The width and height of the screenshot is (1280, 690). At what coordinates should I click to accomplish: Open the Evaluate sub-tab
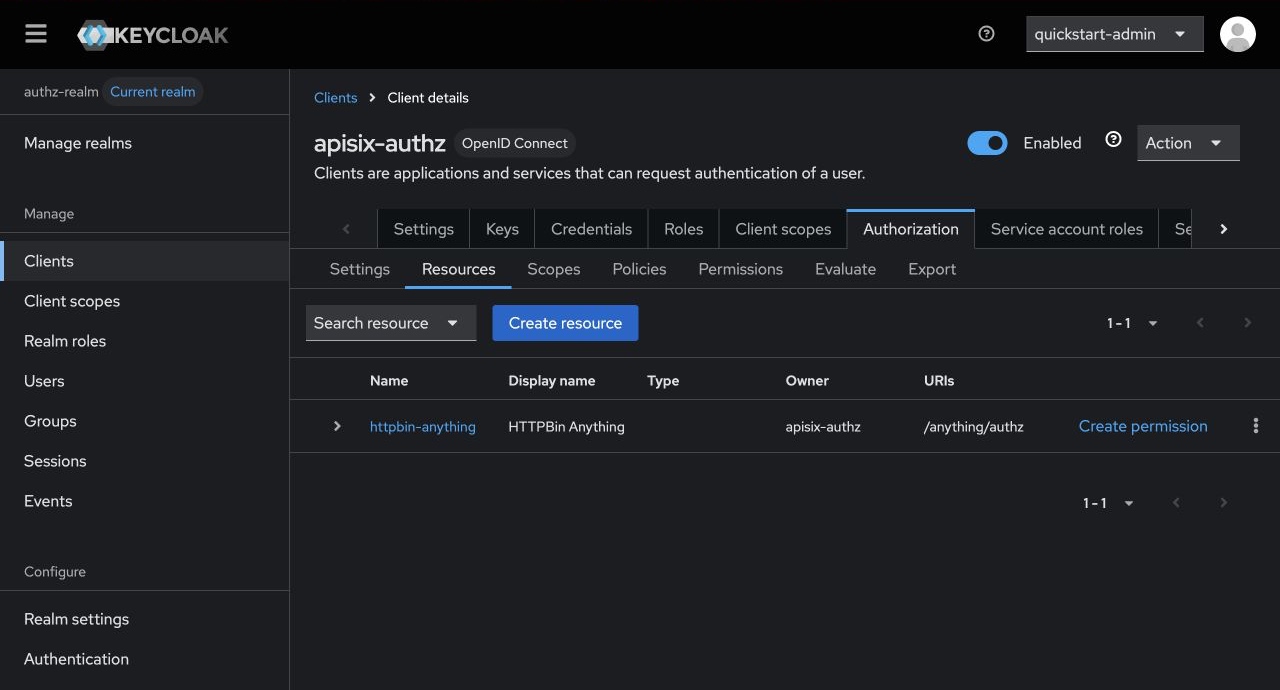click(845, 269)
